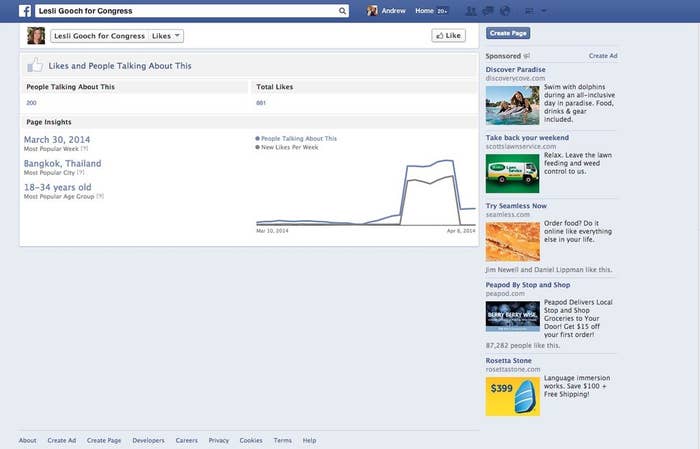
Task: Click the Rosetta Stone $399 ad thumbnail
Action: [x=512, y=395]
